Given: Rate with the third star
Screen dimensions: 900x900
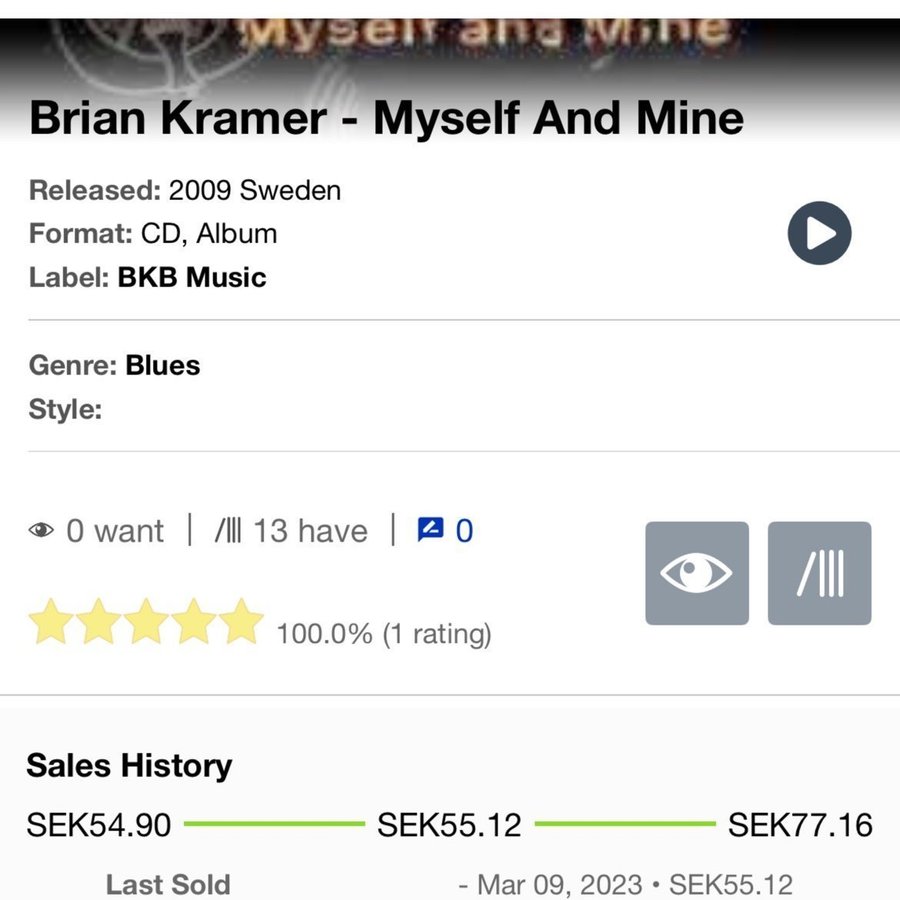Looking at the screenshot, I should [x=146, y=622].
